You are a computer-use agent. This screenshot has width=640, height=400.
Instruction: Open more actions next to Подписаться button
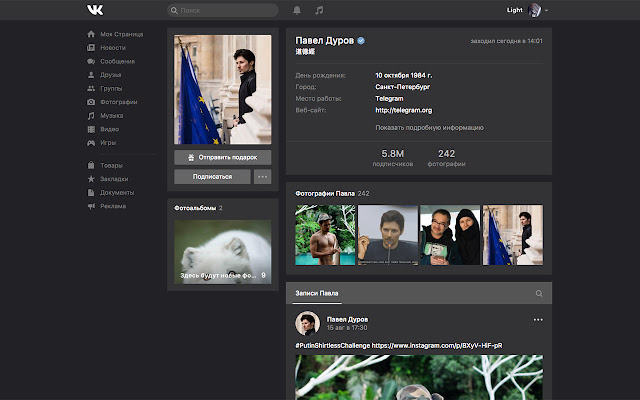(x=263, y=177)
